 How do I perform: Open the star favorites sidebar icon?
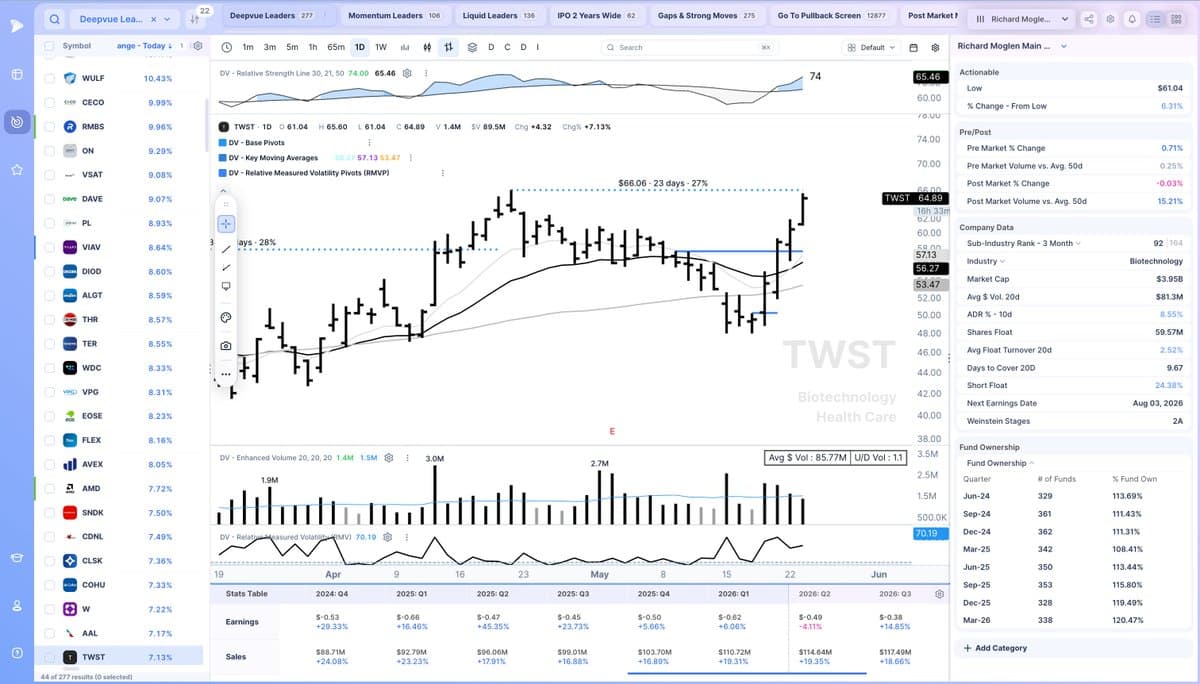tap(17, 171)
